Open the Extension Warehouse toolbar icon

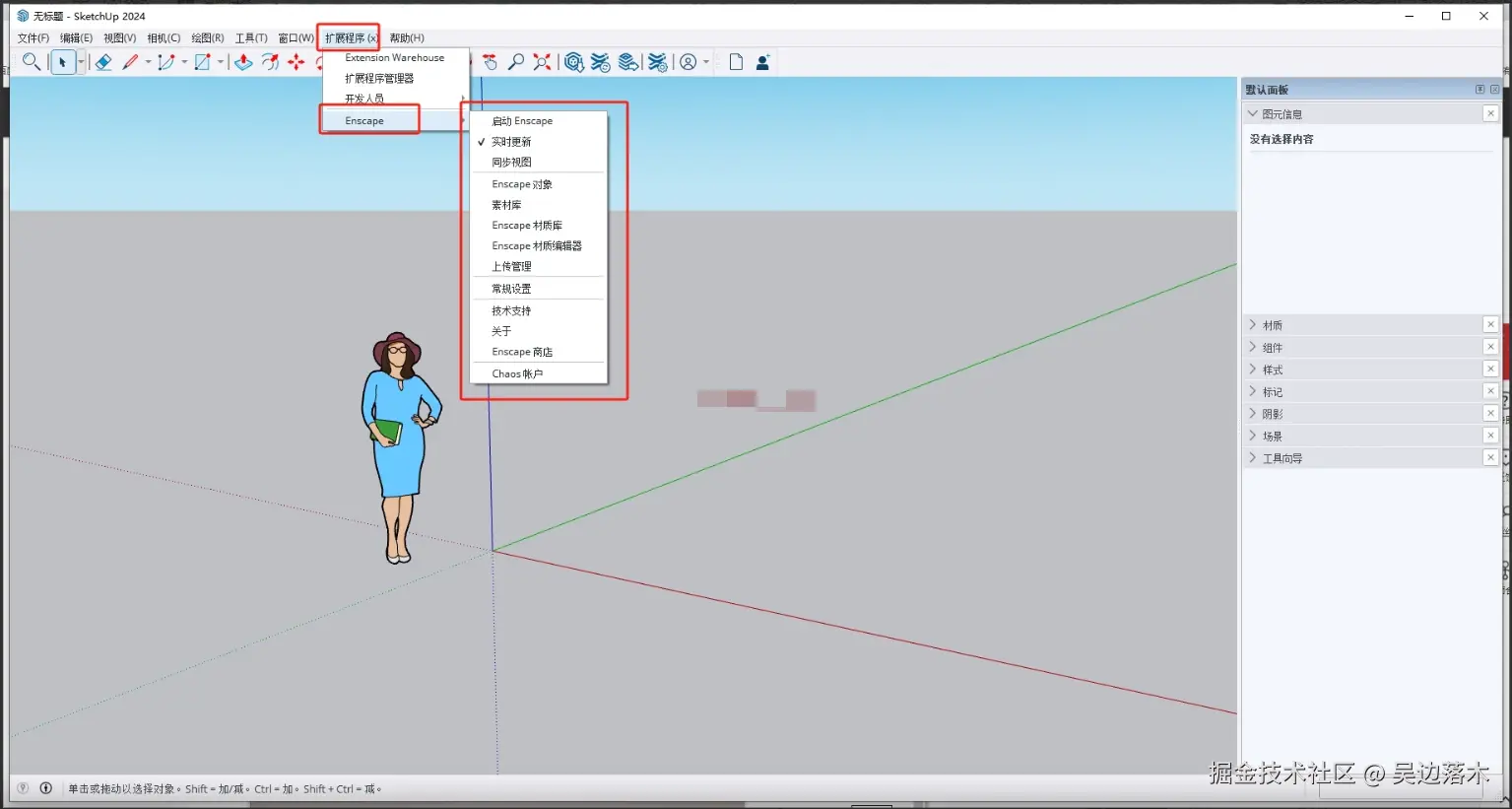coord(601,62)
